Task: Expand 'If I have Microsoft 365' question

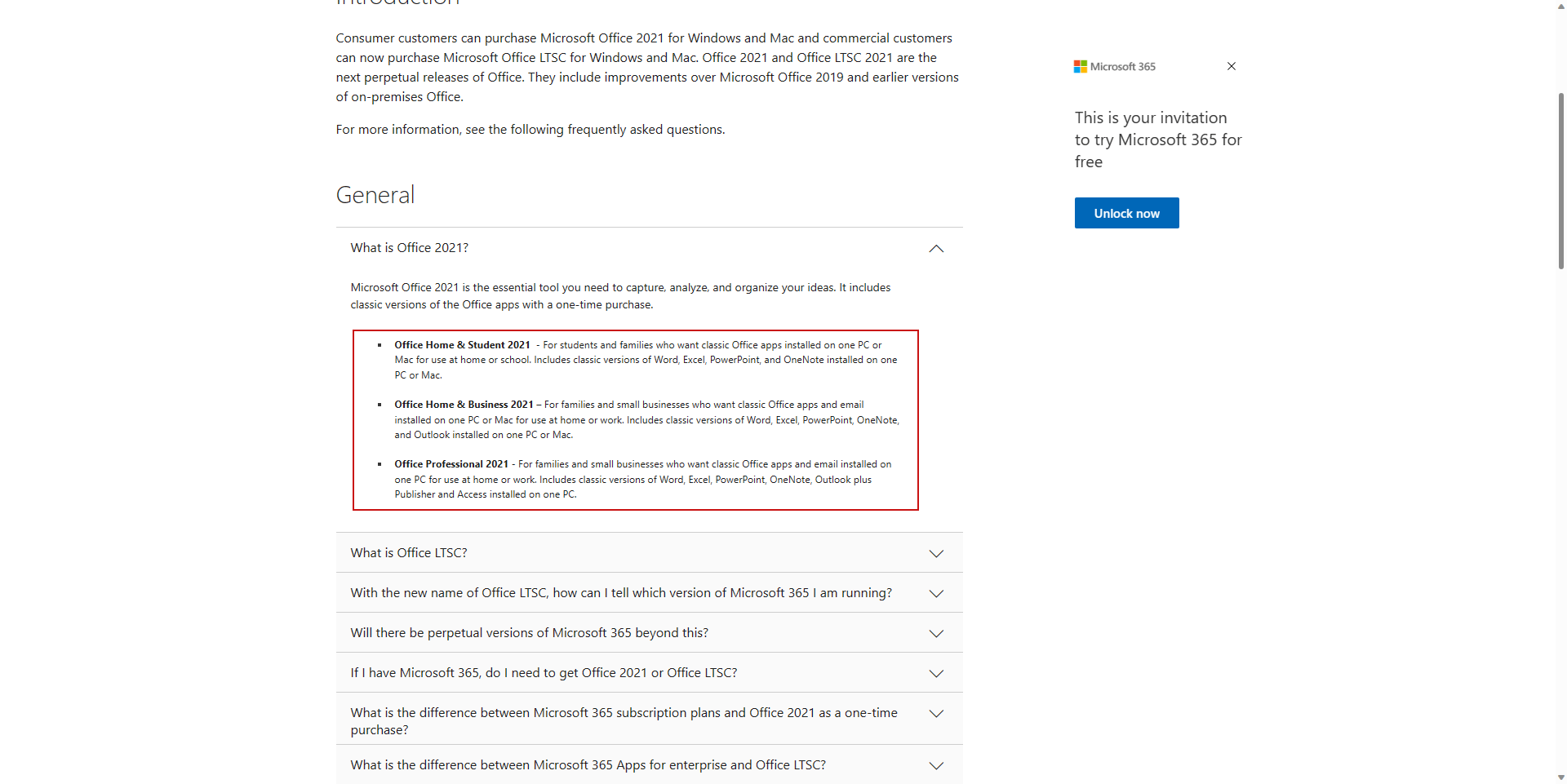Action: [649, 673]
